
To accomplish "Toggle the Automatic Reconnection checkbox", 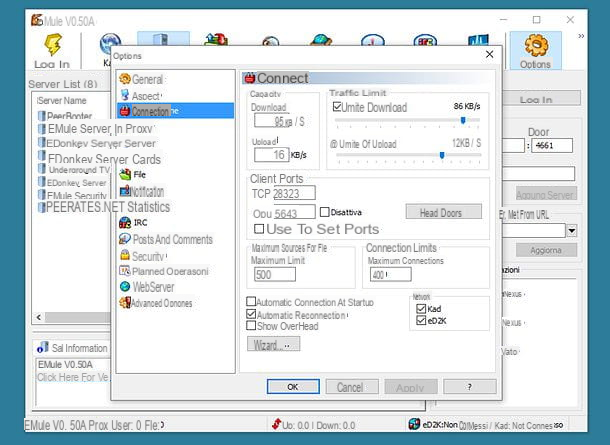I will tap(251, 314).
